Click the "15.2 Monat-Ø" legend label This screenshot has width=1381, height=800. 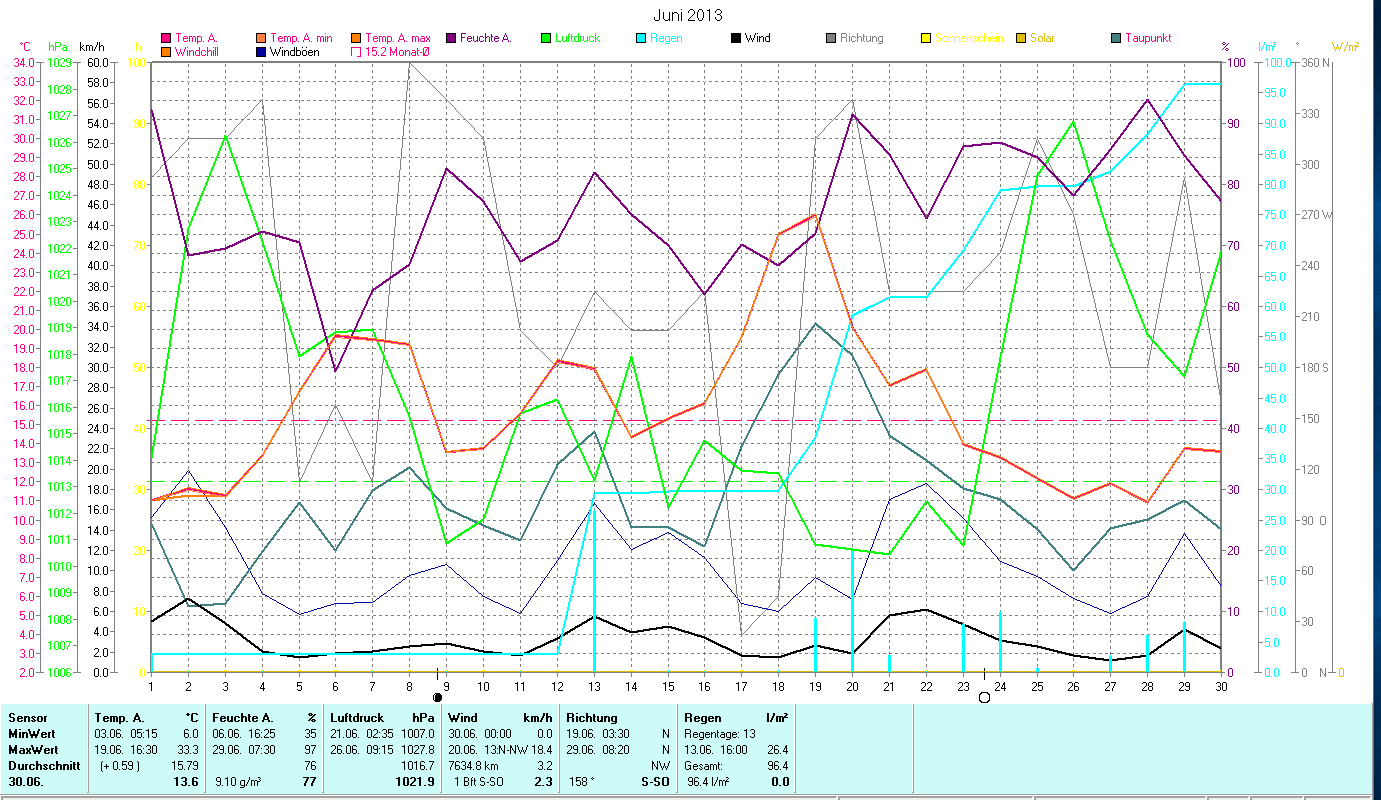pos(398,51)
